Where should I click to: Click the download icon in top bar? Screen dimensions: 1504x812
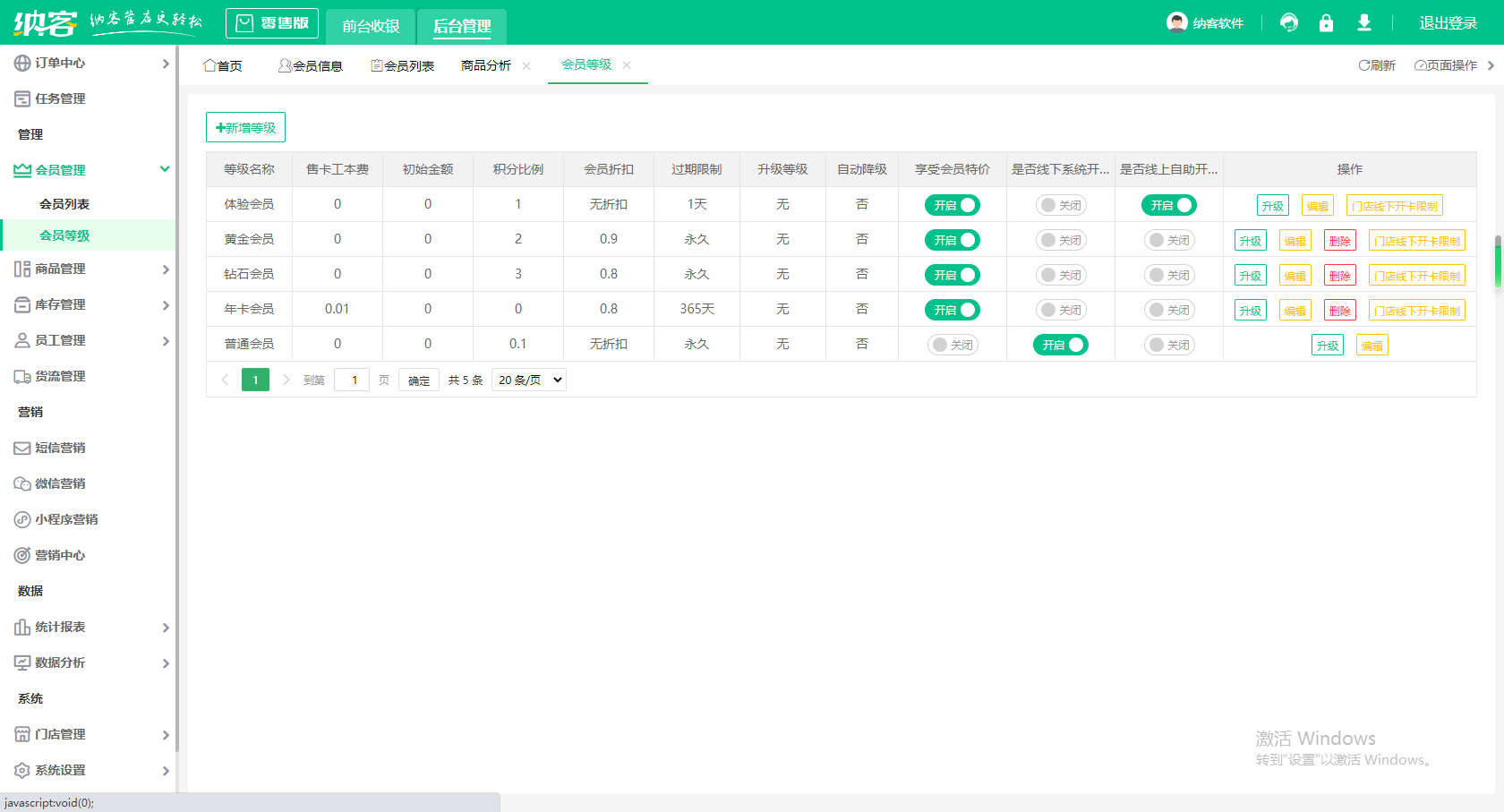(1363, 22)
